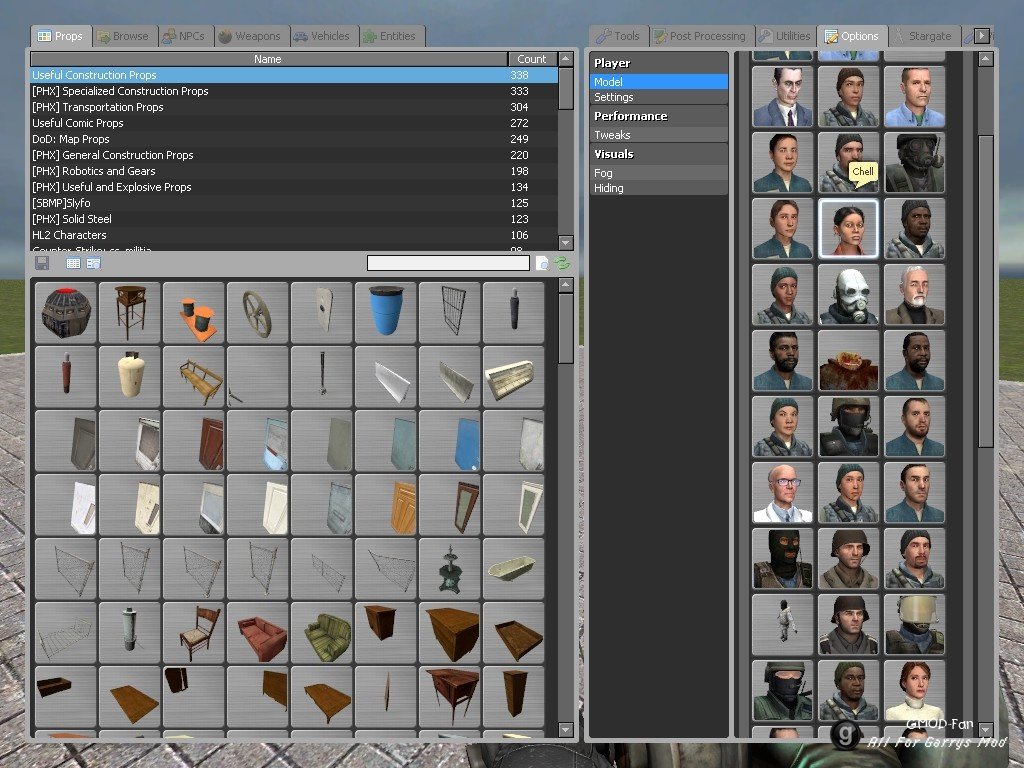The image size is (1024, 768).
Task: Open the Stargate tab
Action: [x=923, y=36]
